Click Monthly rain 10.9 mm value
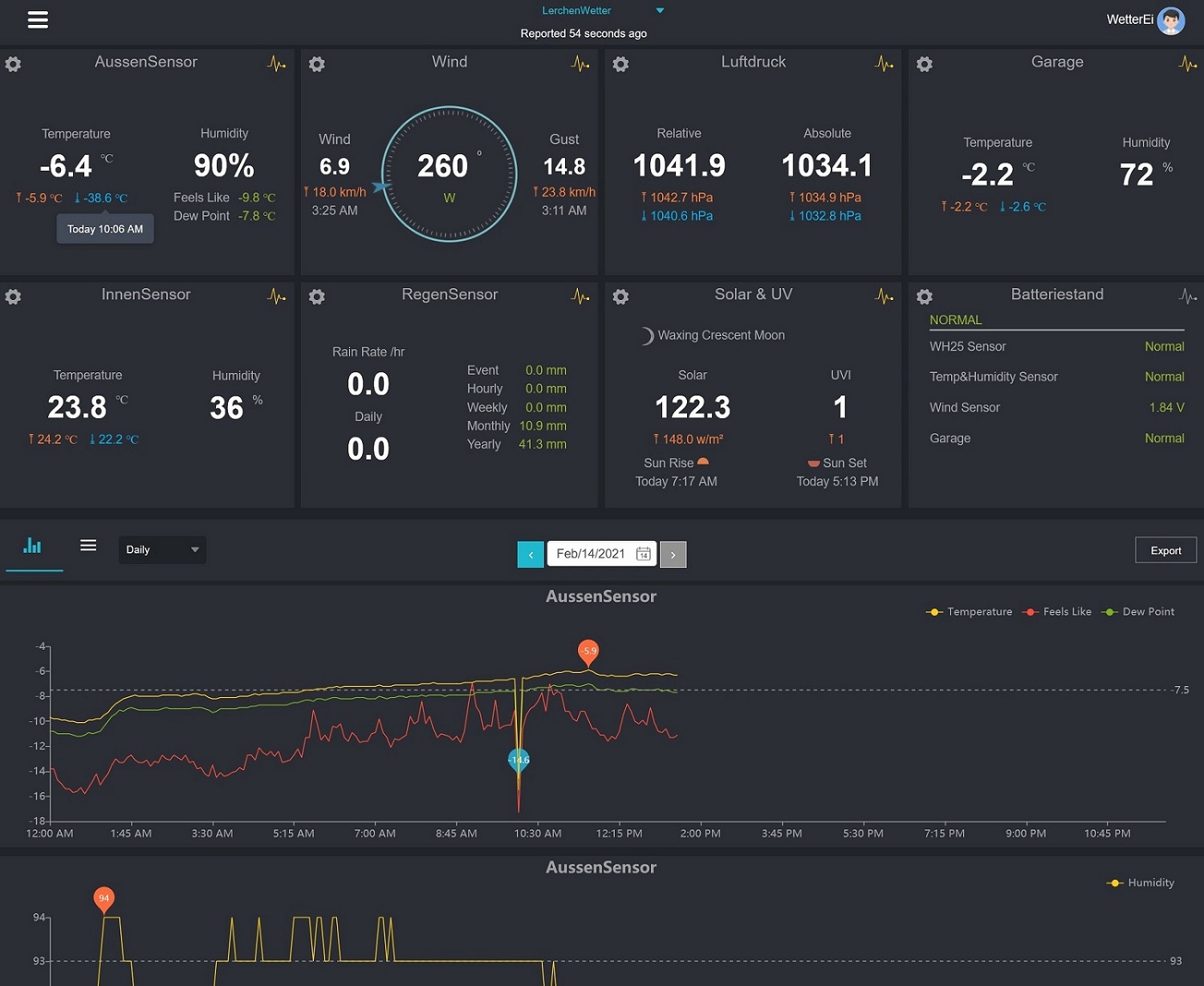Screen dimensions: 1204x986 (543, 426)
